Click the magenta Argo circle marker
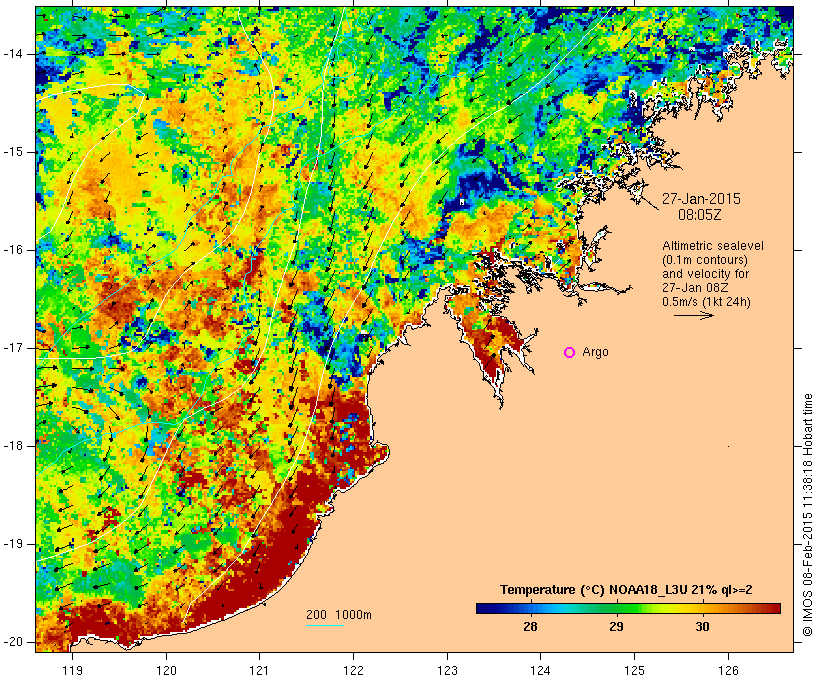 pos(570,353)
